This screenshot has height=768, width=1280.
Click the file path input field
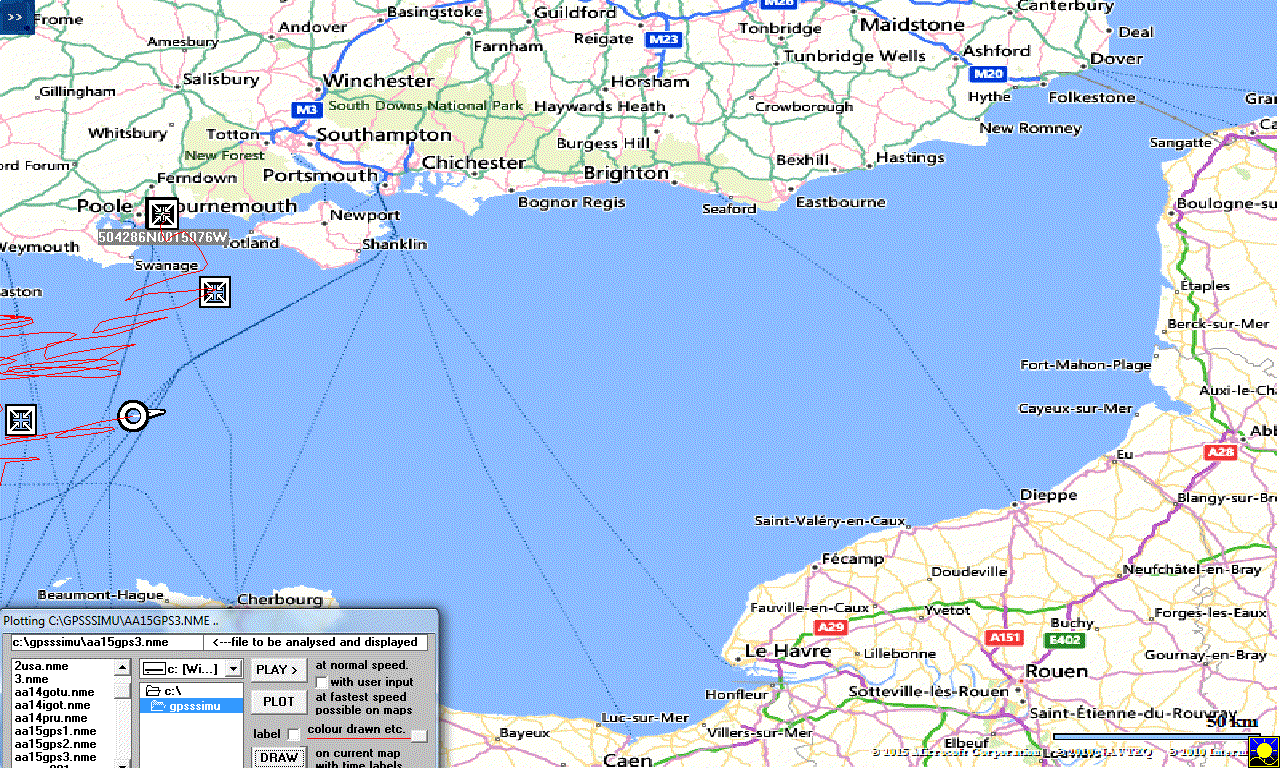(106, 642)
